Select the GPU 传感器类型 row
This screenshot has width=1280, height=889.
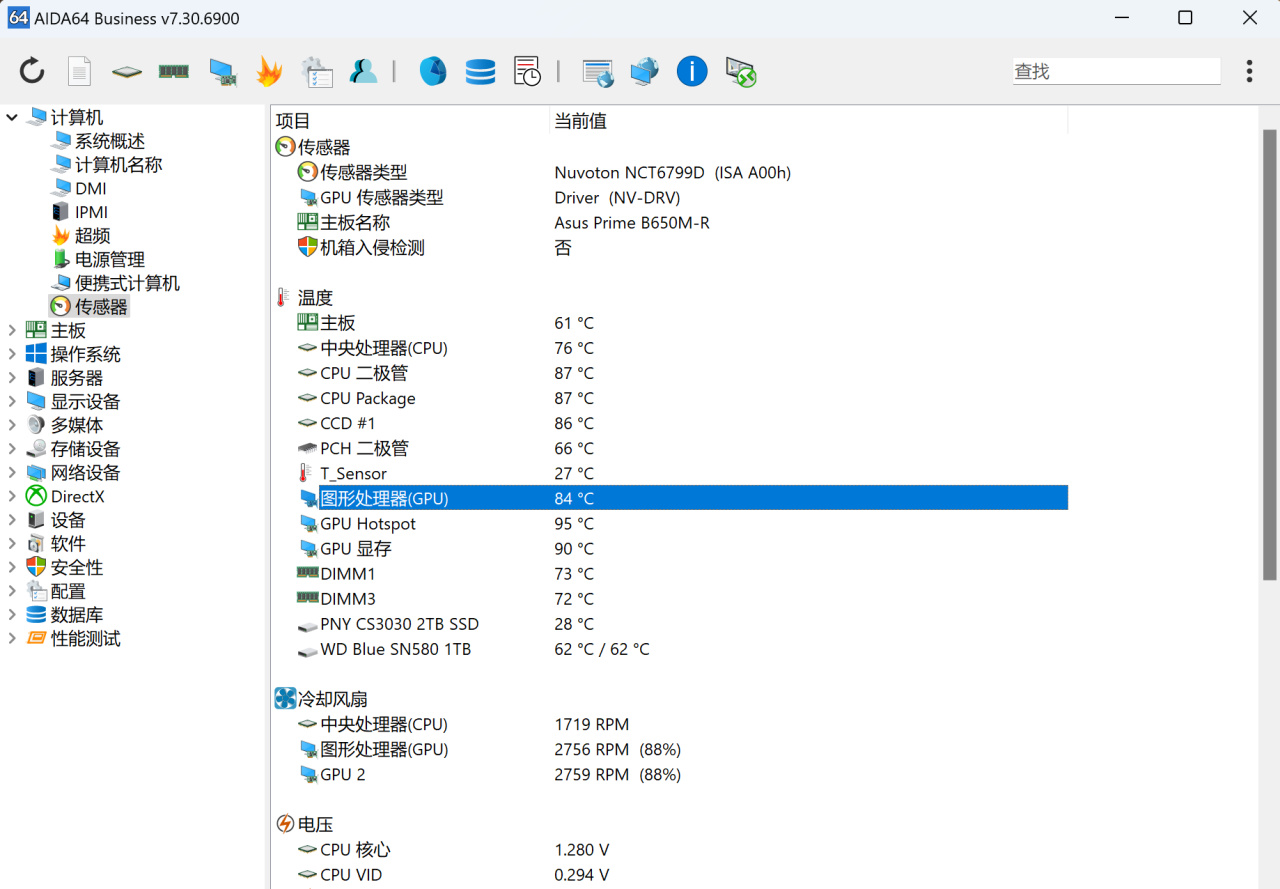pos(670,197)
